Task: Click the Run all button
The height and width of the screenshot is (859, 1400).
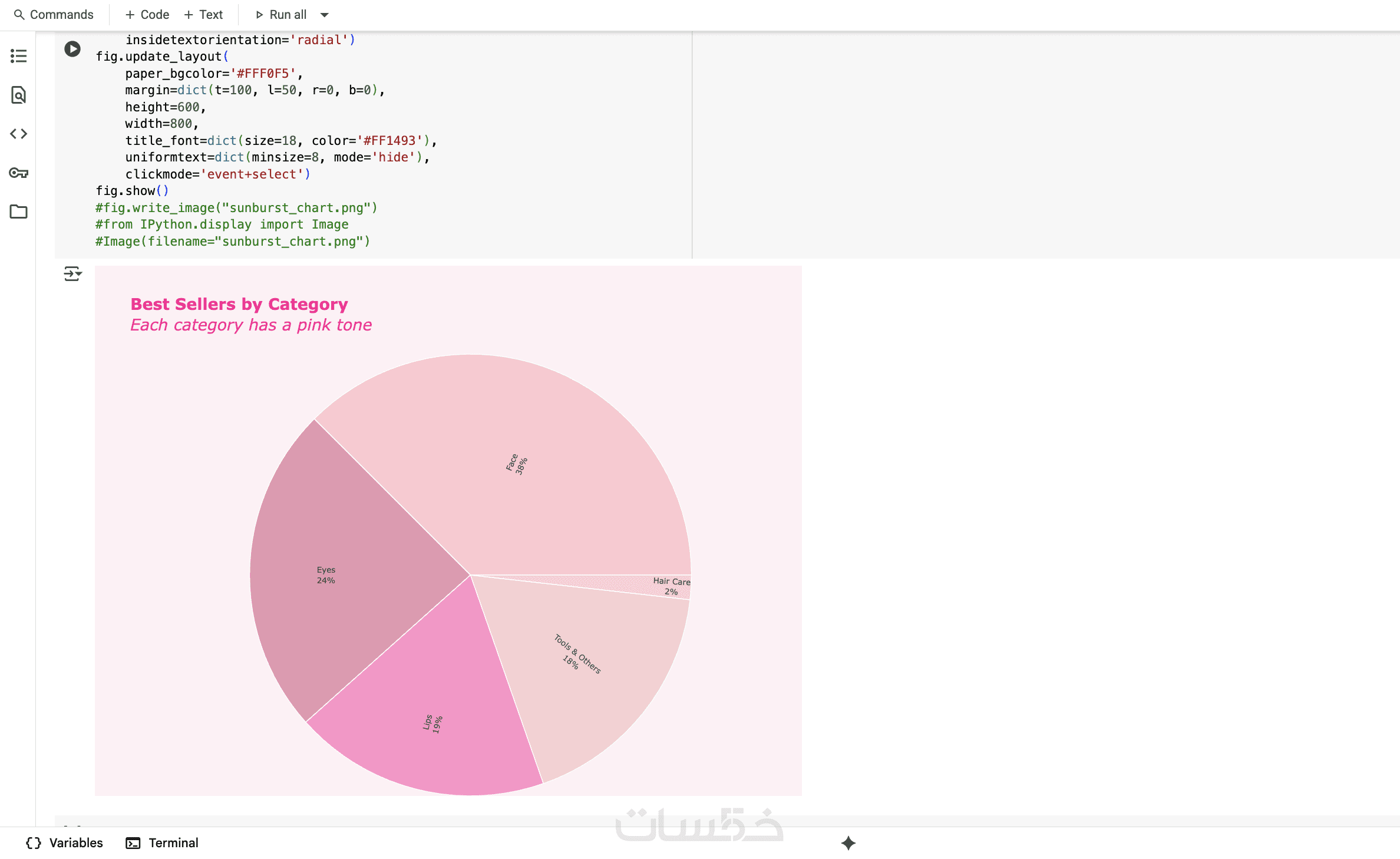Action: tap(281, 15)
